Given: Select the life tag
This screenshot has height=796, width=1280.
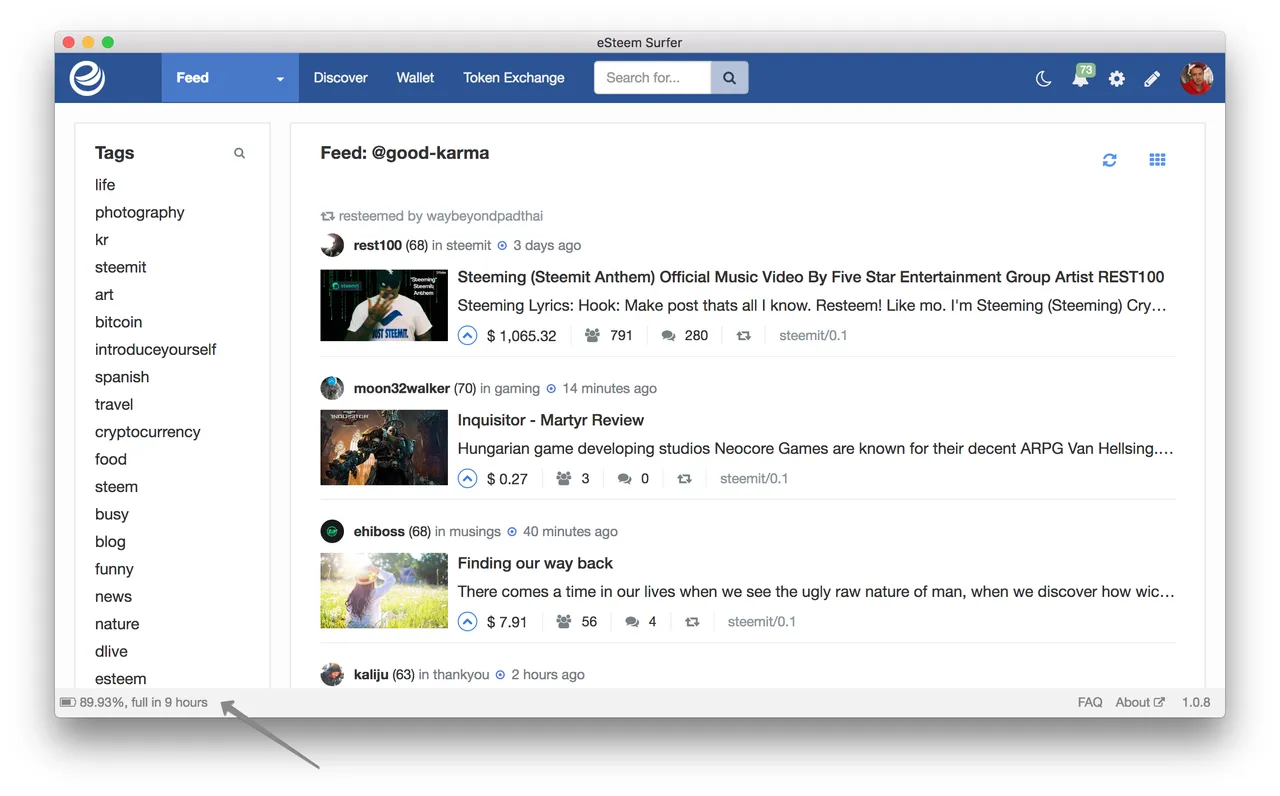Looking at the screenshot, I should 105,185.
